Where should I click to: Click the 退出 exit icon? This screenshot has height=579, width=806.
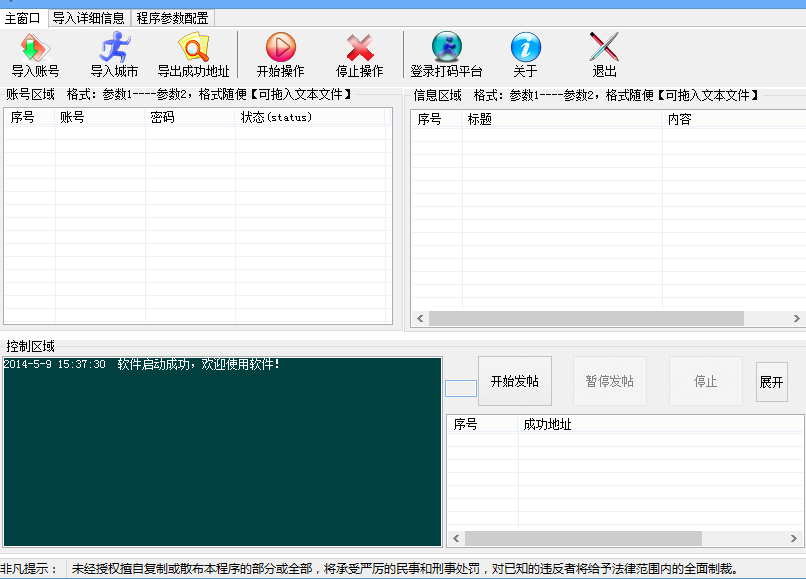[604, 47]
